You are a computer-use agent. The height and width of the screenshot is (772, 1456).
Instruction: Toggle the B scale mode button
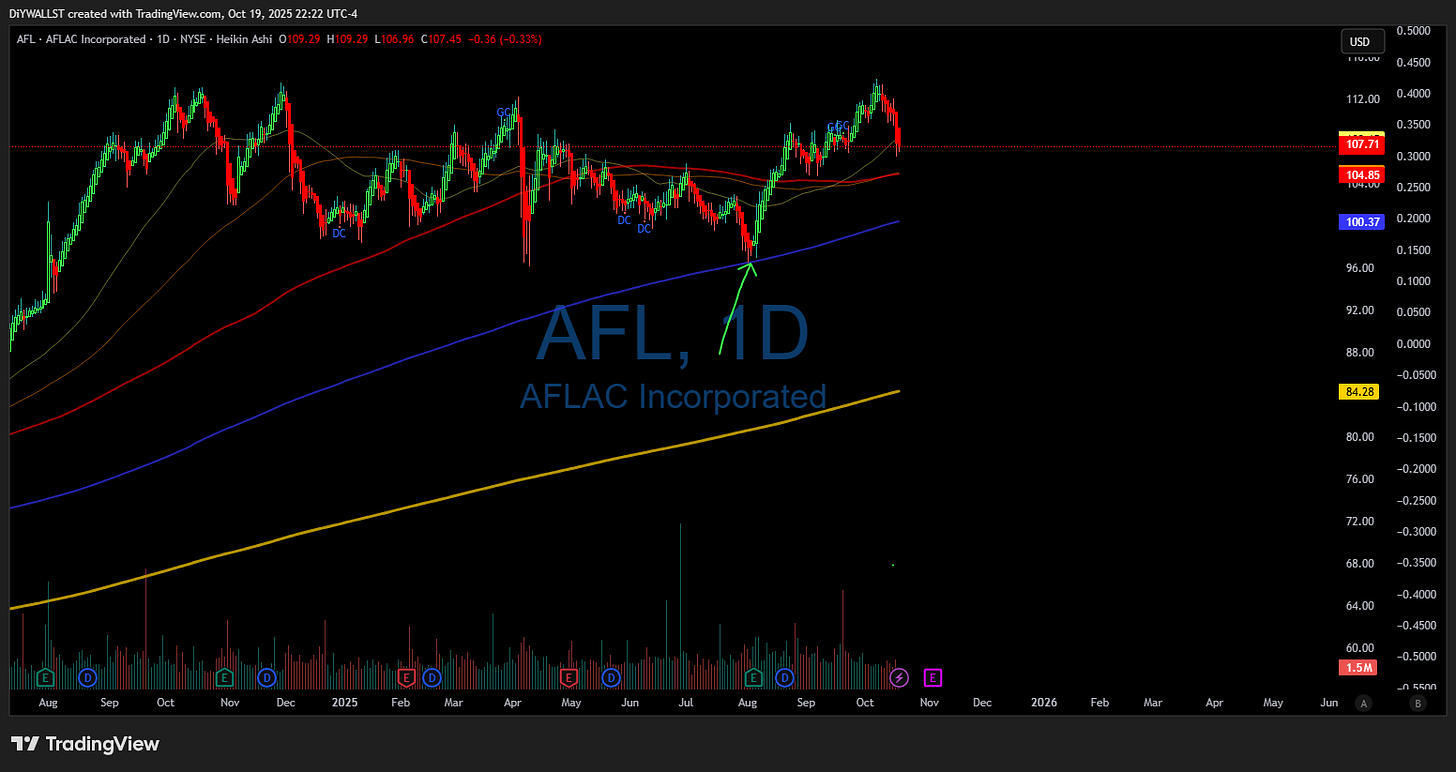pyautogui.click(x=1418, y=703)
